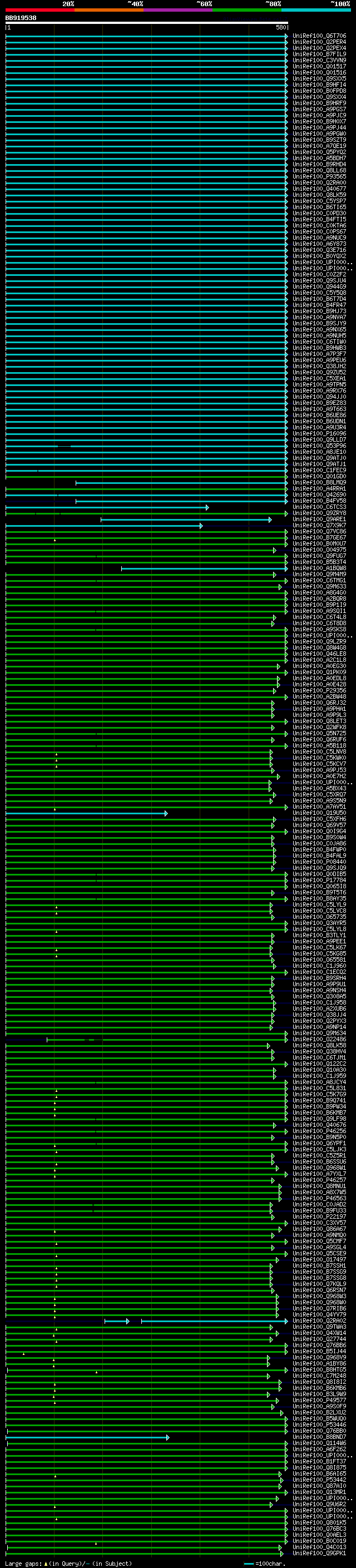
Task: Select the UniRef100_B1FT37 label
Action: tap(319, 1461)
